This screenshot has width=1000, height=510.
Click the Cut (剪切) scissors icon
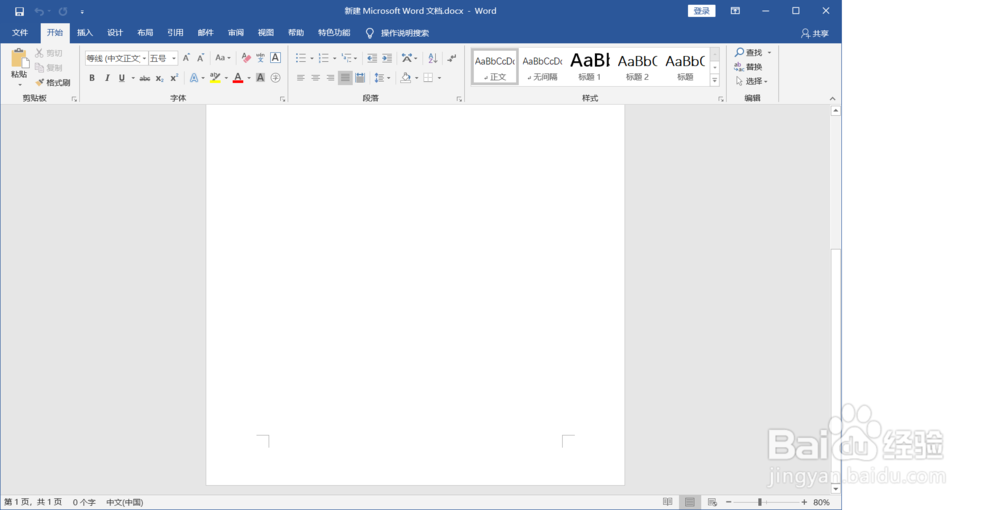tap(40, 53)
